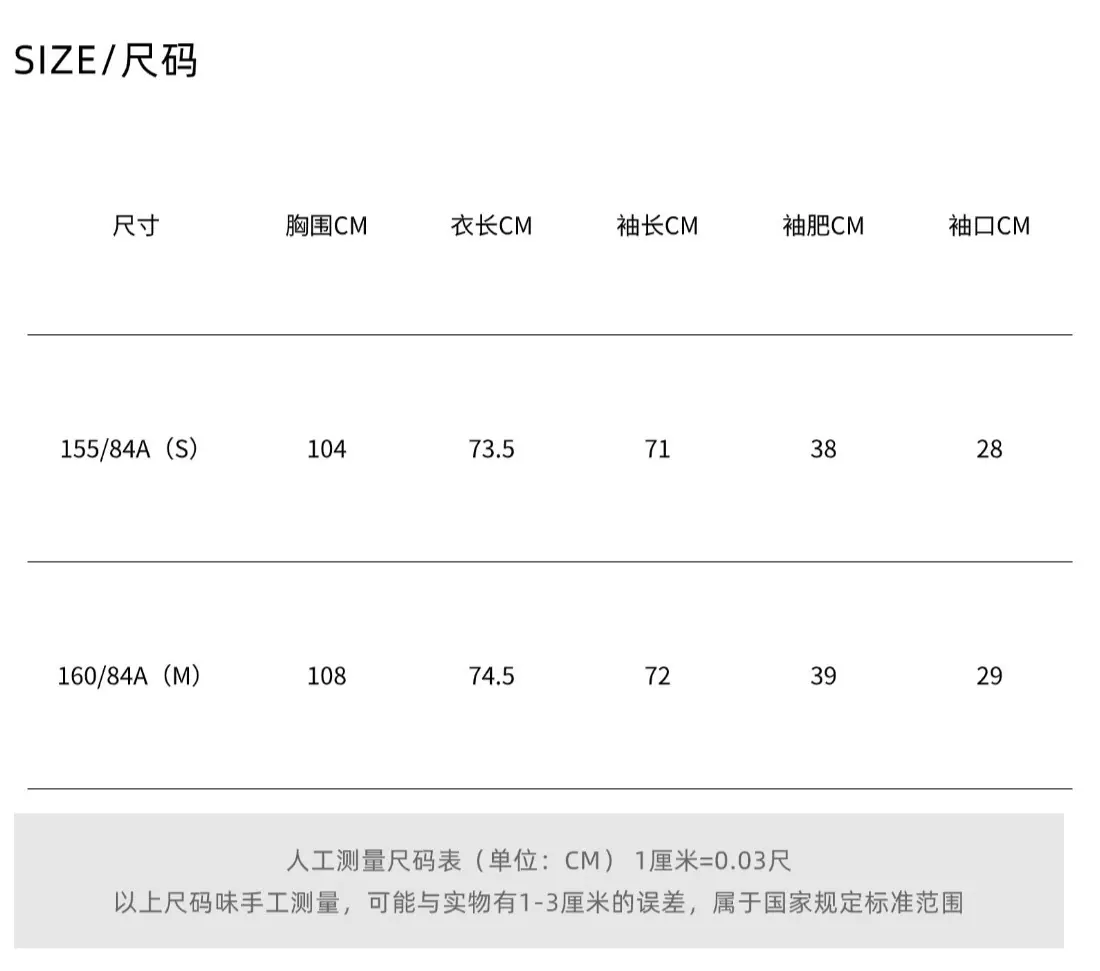Click the cuff value 29
The height and width of the screenshot is (971, 1100).
point(989,676)
